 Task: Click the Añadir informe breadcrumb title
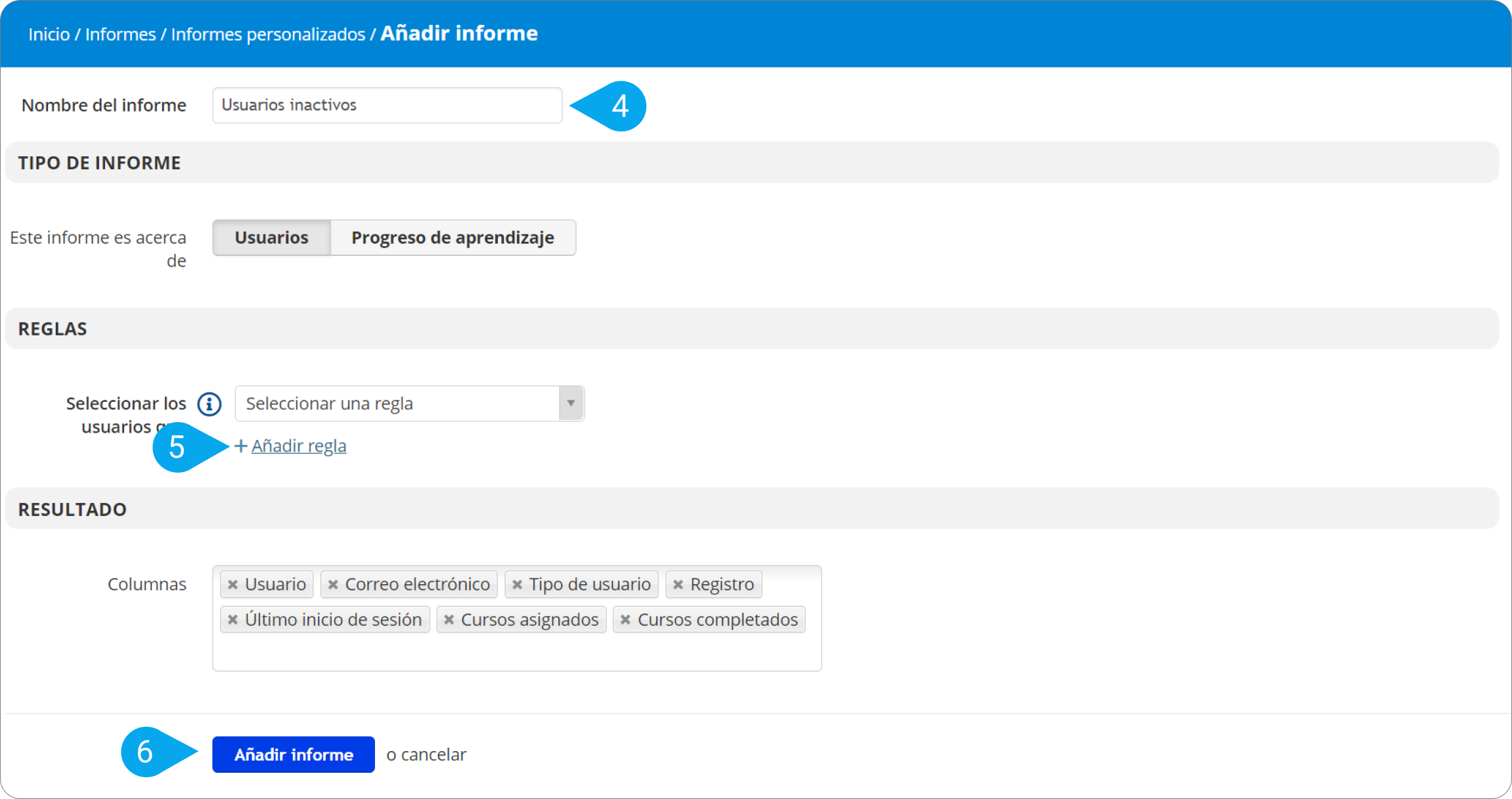(x=459, y=33)
